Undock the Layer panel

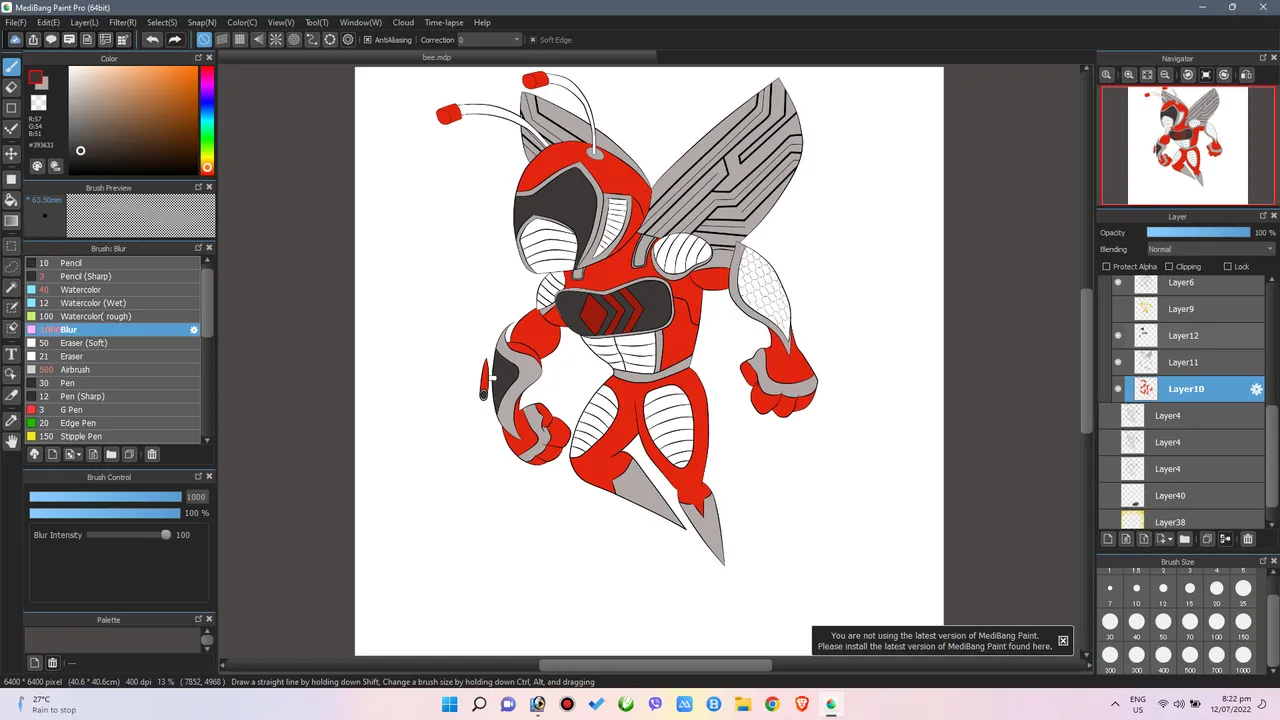tap(1263, 216)
